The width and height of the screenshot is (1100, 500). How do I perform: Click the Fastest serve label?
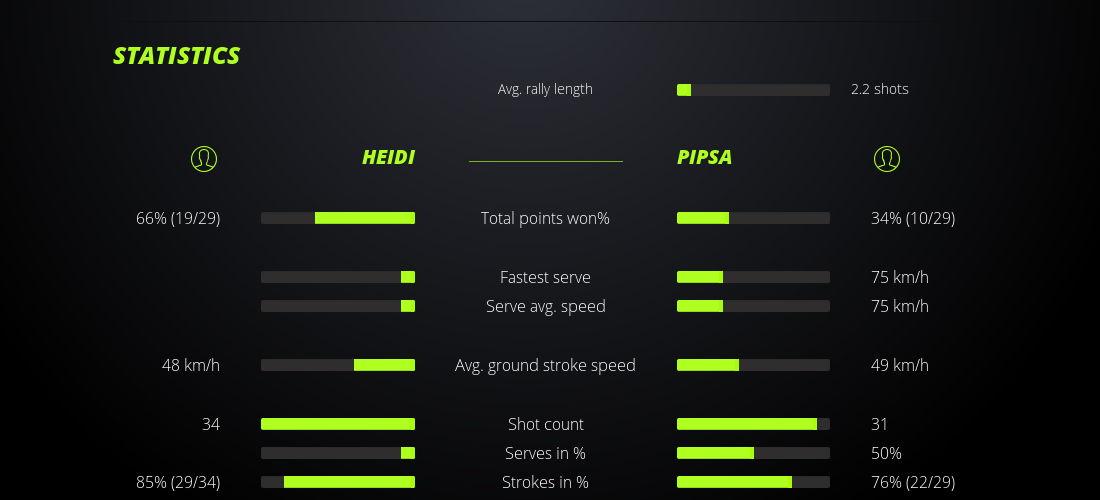click(x=545, y=277)
